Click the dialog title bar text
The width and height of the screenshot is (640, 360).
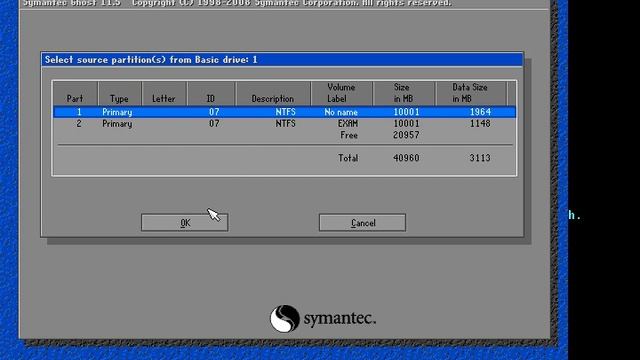(x=151, y=60)
